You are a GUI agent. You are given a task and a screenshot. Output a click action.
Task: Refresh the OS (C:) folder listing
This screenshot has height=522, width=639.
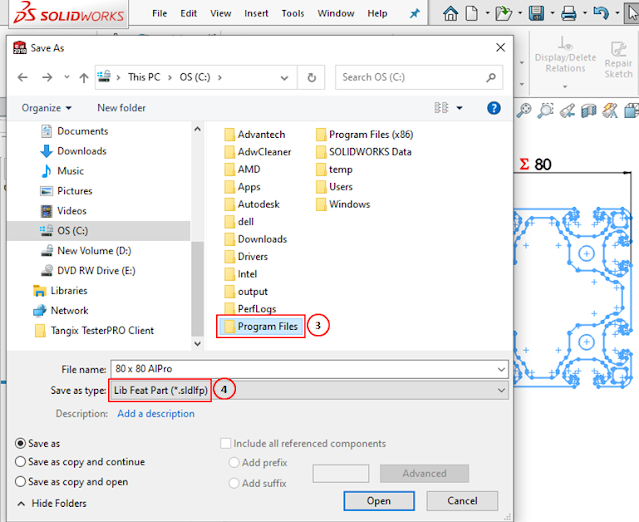tap(311, 77)
